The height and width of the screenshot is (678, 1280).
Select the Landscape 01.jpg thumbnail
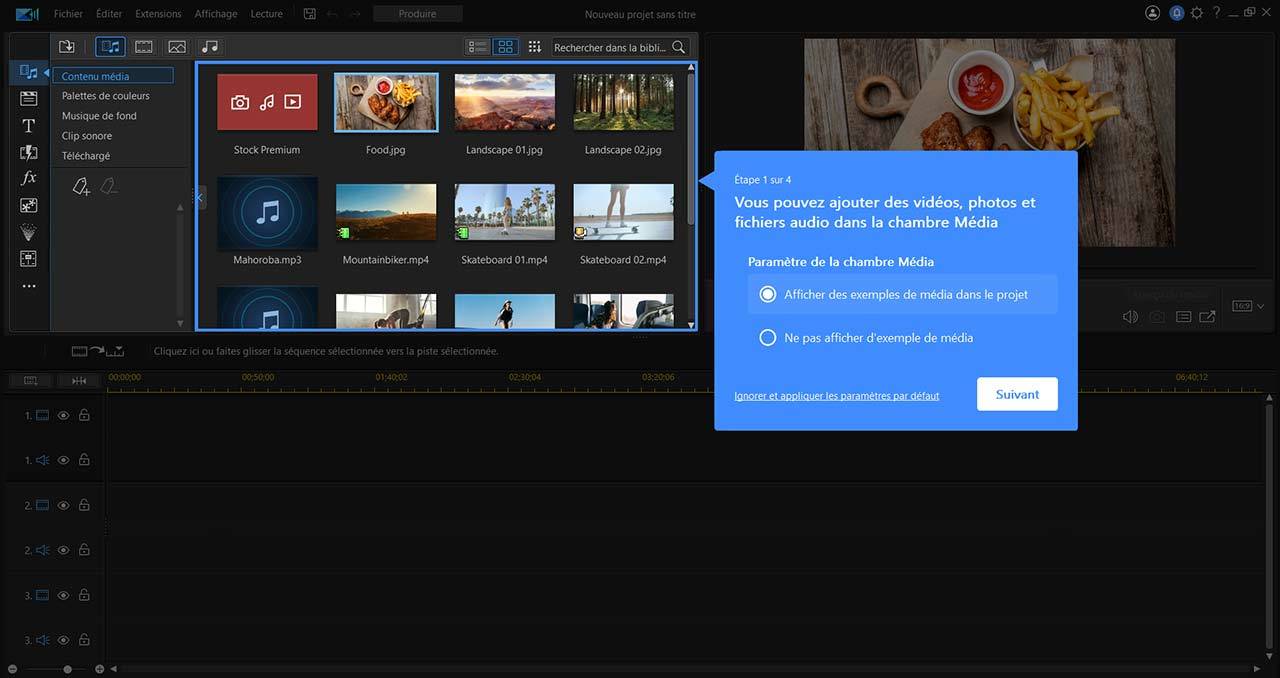click(x=504, y=103)
